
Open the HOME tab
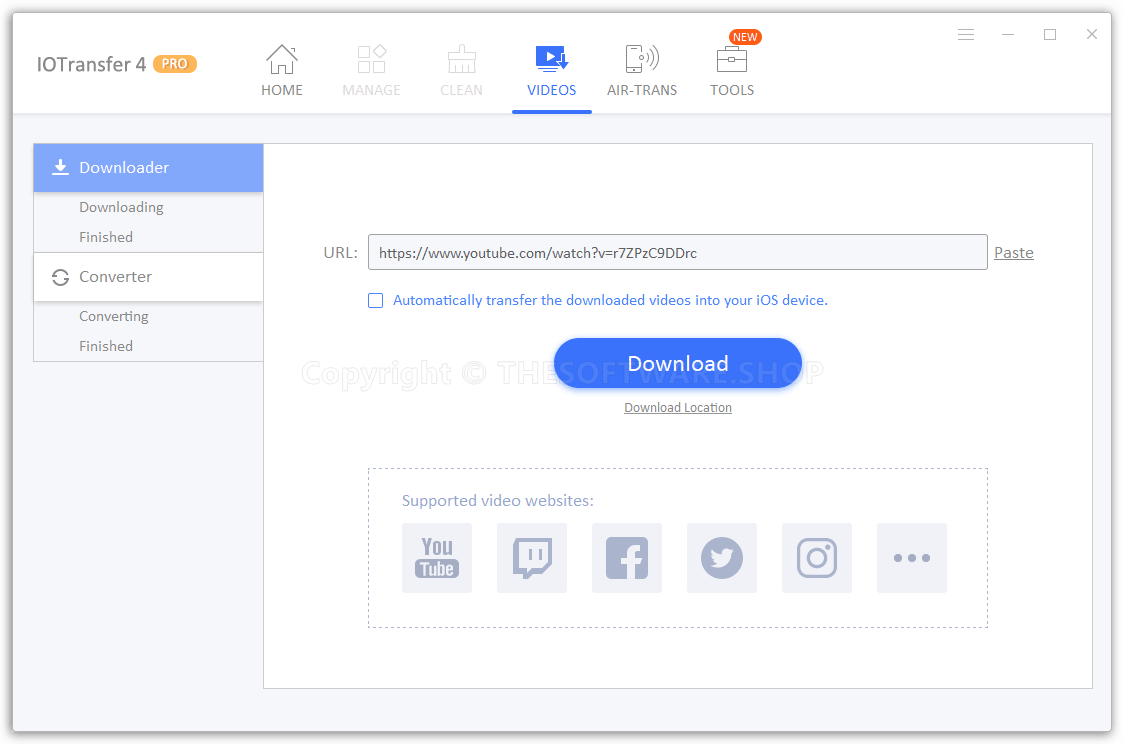282,70
